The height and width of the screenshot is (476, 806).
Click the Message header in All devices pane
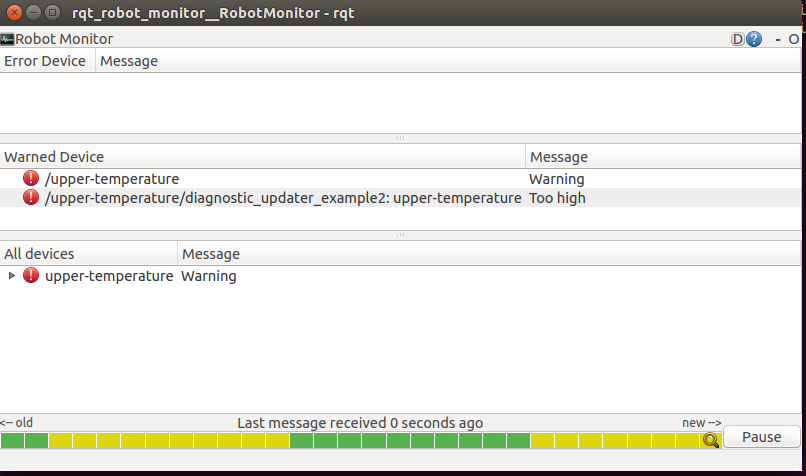(489, 254)
